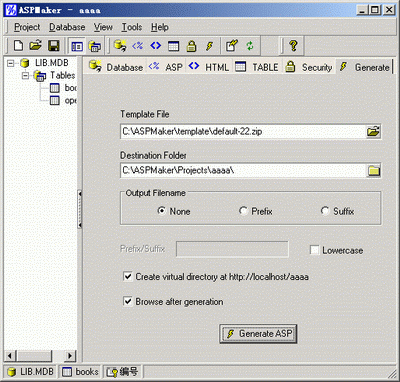Switch to the Security tab
Image resolution: width=400 pixels, height=382 pixels.
(x=309, y=67)
